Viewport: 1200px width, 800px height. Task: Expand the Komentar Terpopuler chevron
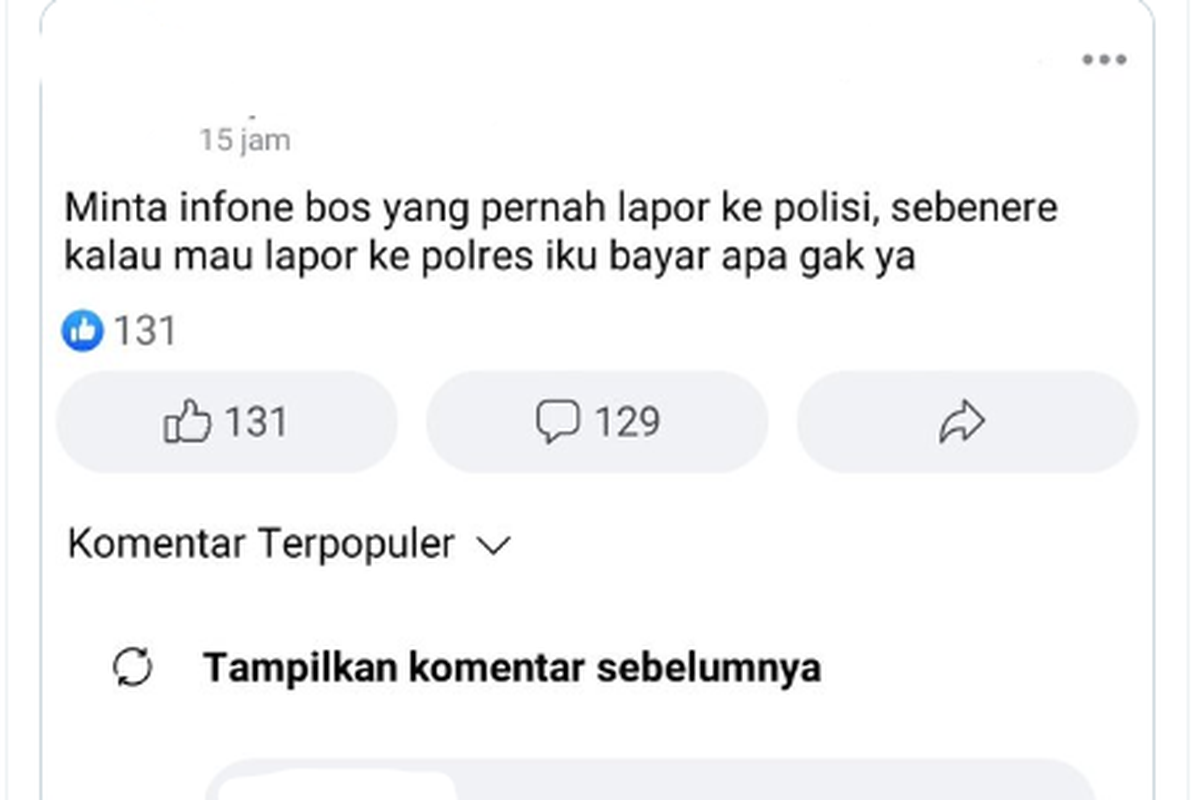click(492, 546)
